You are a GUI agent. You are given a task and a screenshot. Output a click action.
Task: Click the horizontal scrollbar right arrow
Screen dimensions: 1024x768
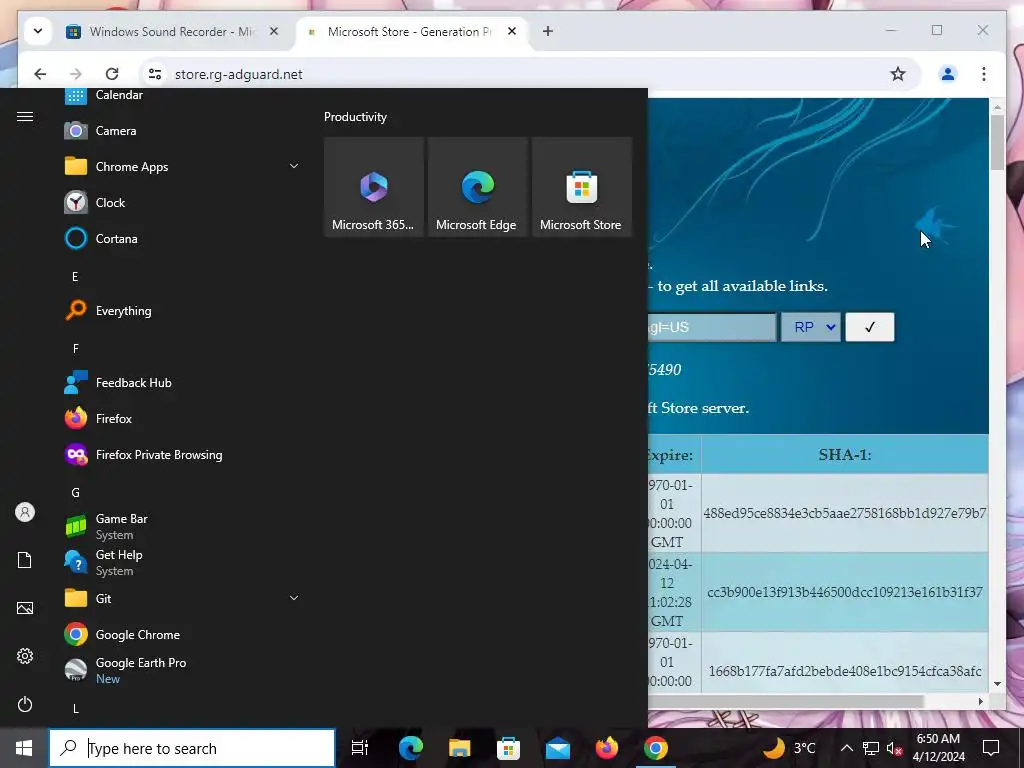[980, 701]
